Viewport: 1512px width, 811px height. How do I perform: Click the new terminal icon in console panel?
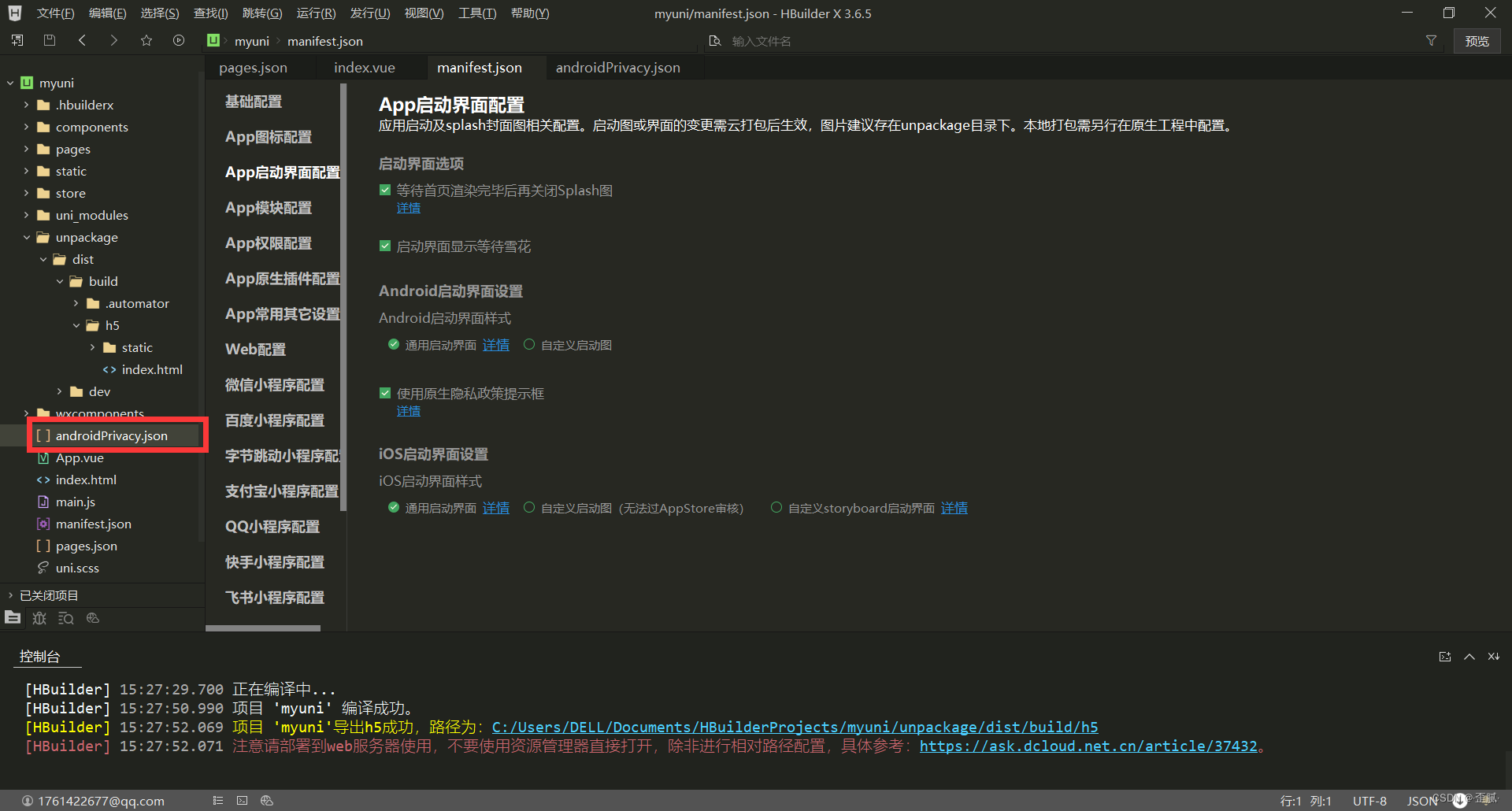[x=1445, y=657]
